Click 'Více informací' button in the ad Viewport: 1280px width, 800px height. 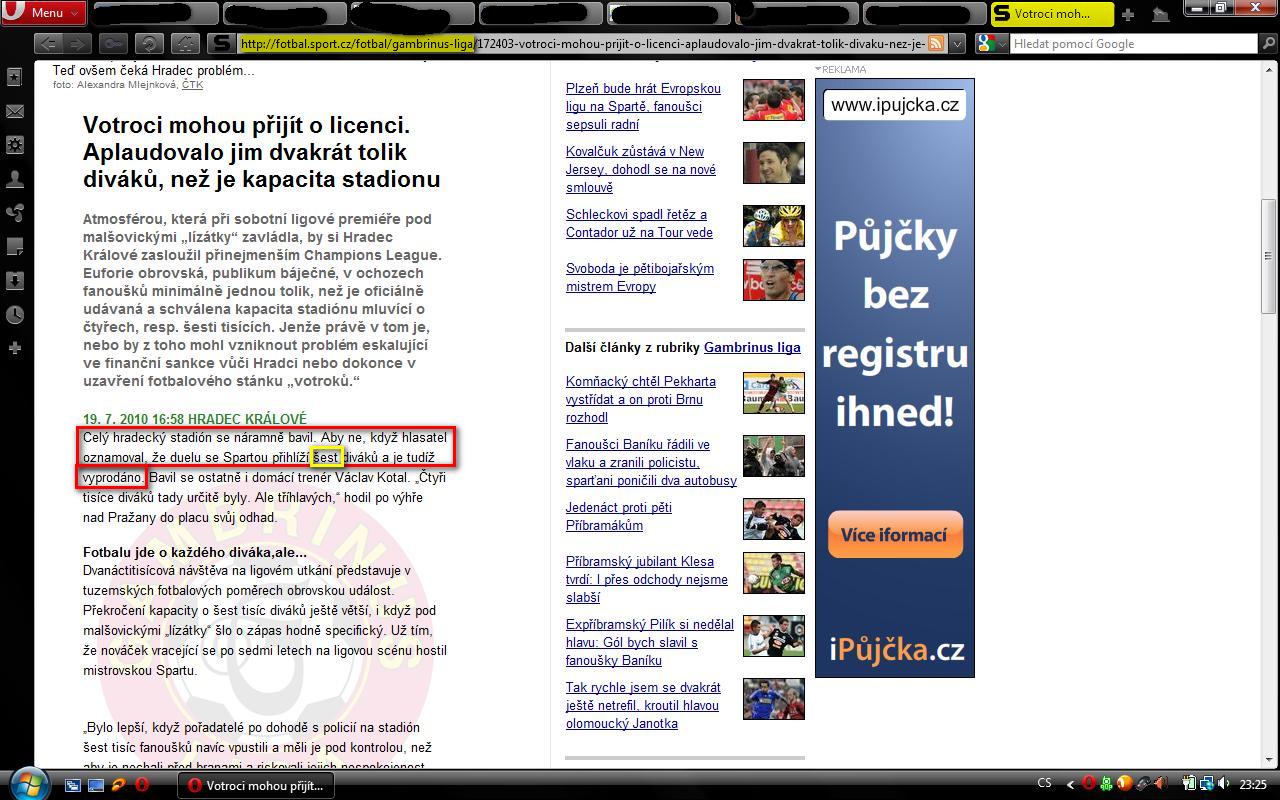894,535
